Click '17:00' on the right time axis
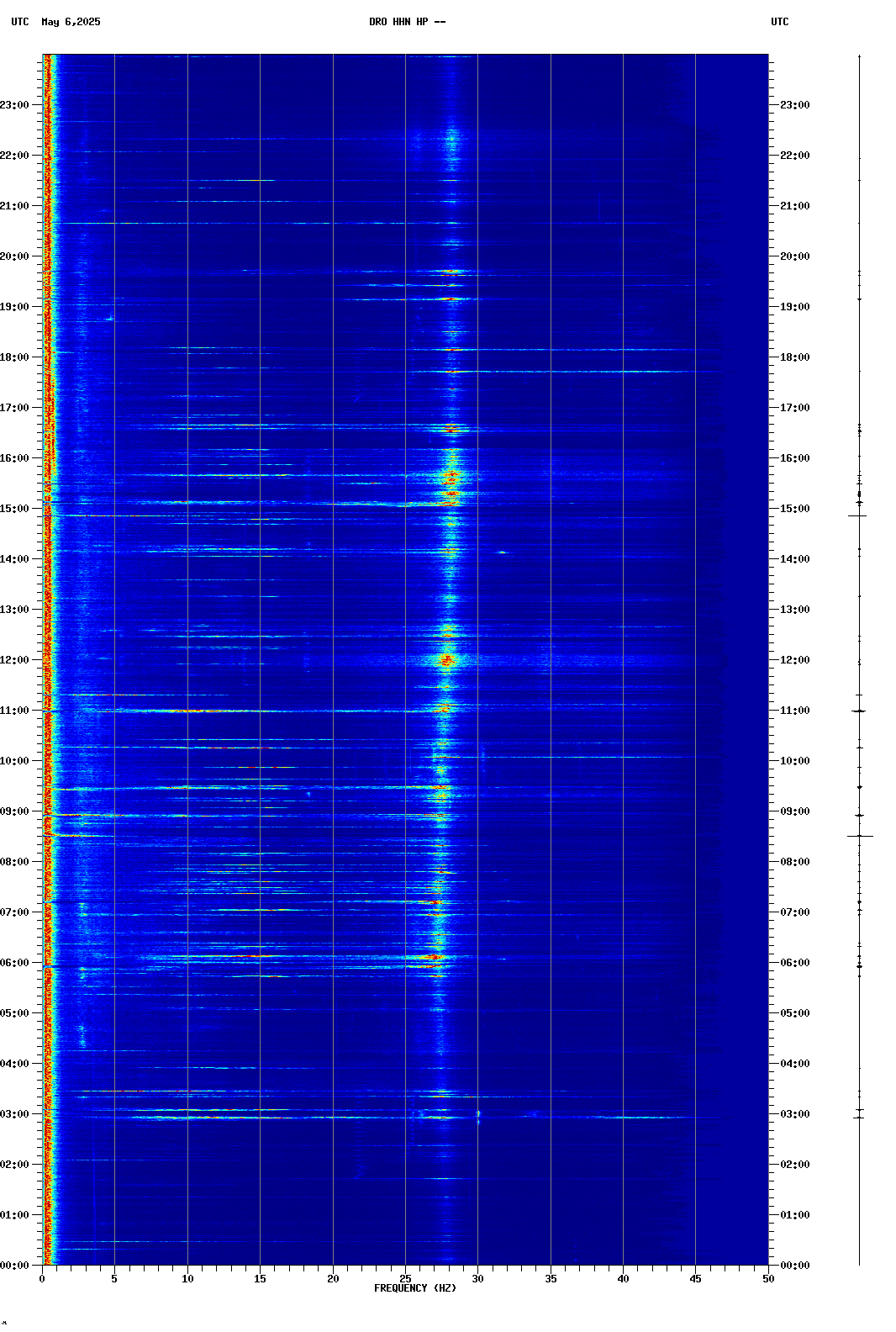896x1332 pixels. 795,408
